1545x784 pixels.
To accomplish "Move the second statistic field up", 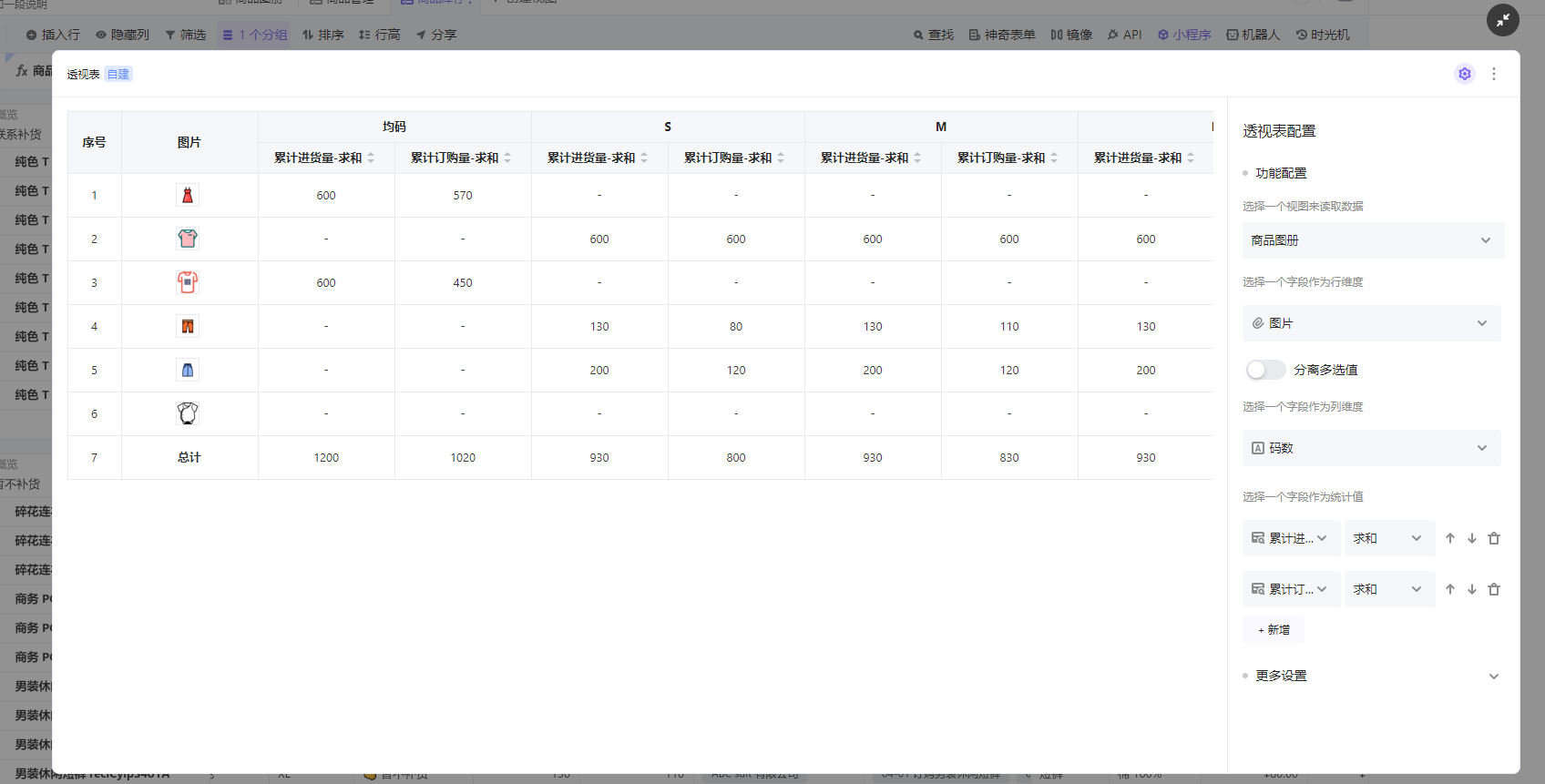I will coord(1450,589).
